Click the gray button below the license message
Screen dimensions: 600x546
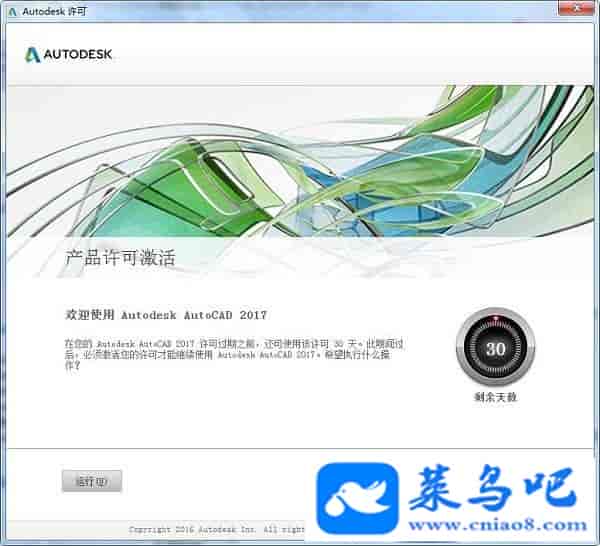click(92, 481)
